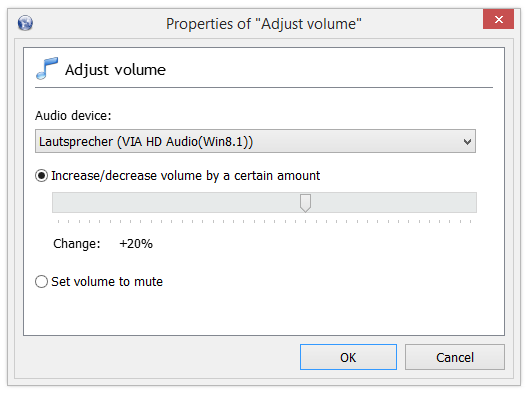Select the Increase/decrease volume radio circle

click(41, 176)
